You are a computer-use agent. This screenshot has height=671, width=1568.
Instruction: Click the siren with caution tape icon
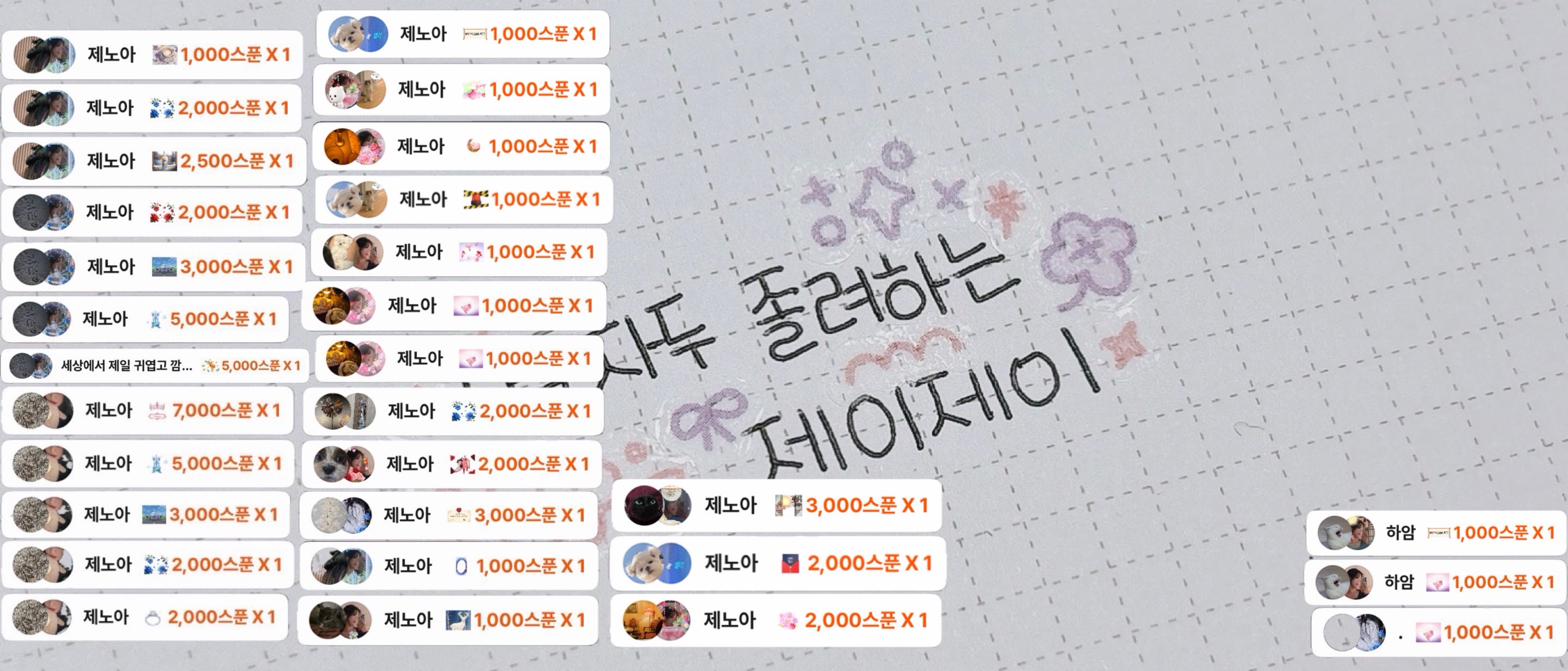[x=476, y=199]
